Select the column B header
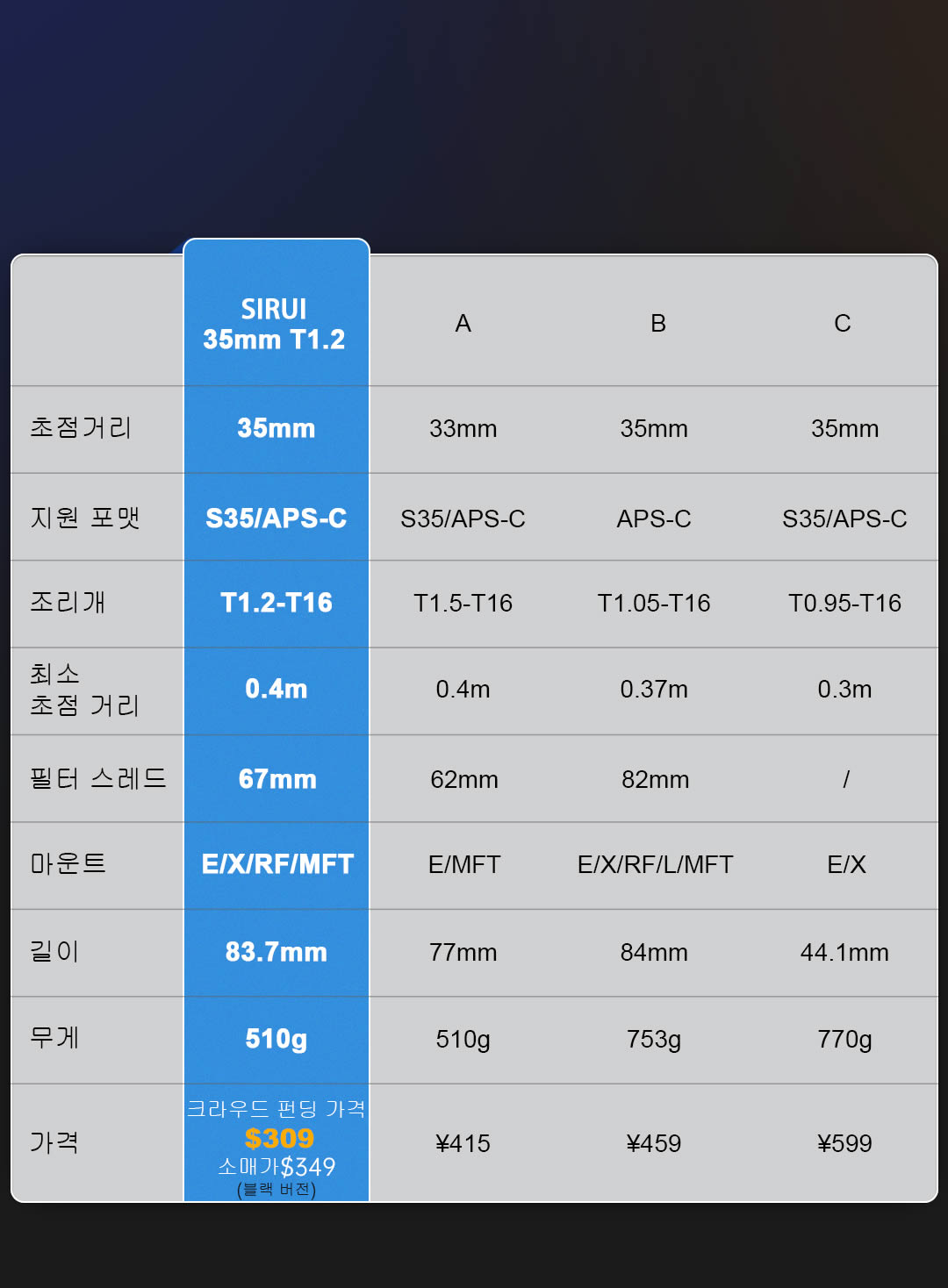Viewport: 948px width, 1288px height. 658,324
